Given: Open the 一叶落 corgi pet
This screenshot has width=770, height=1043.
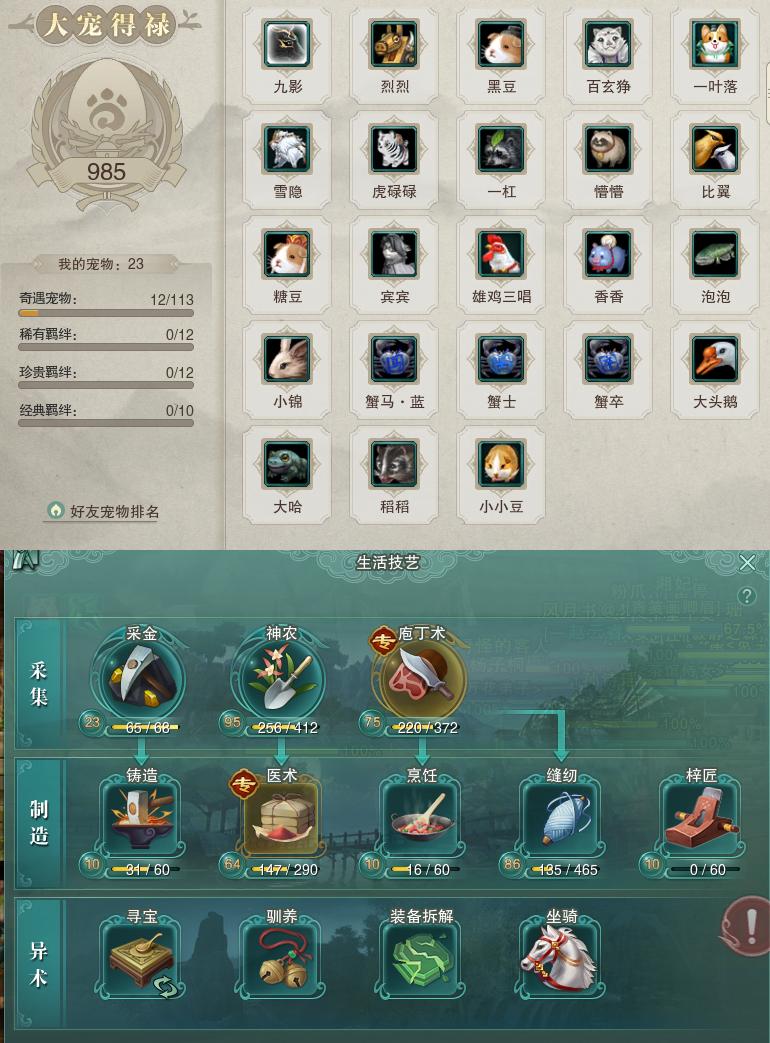Looking at the screenshot, I should 715,44.
